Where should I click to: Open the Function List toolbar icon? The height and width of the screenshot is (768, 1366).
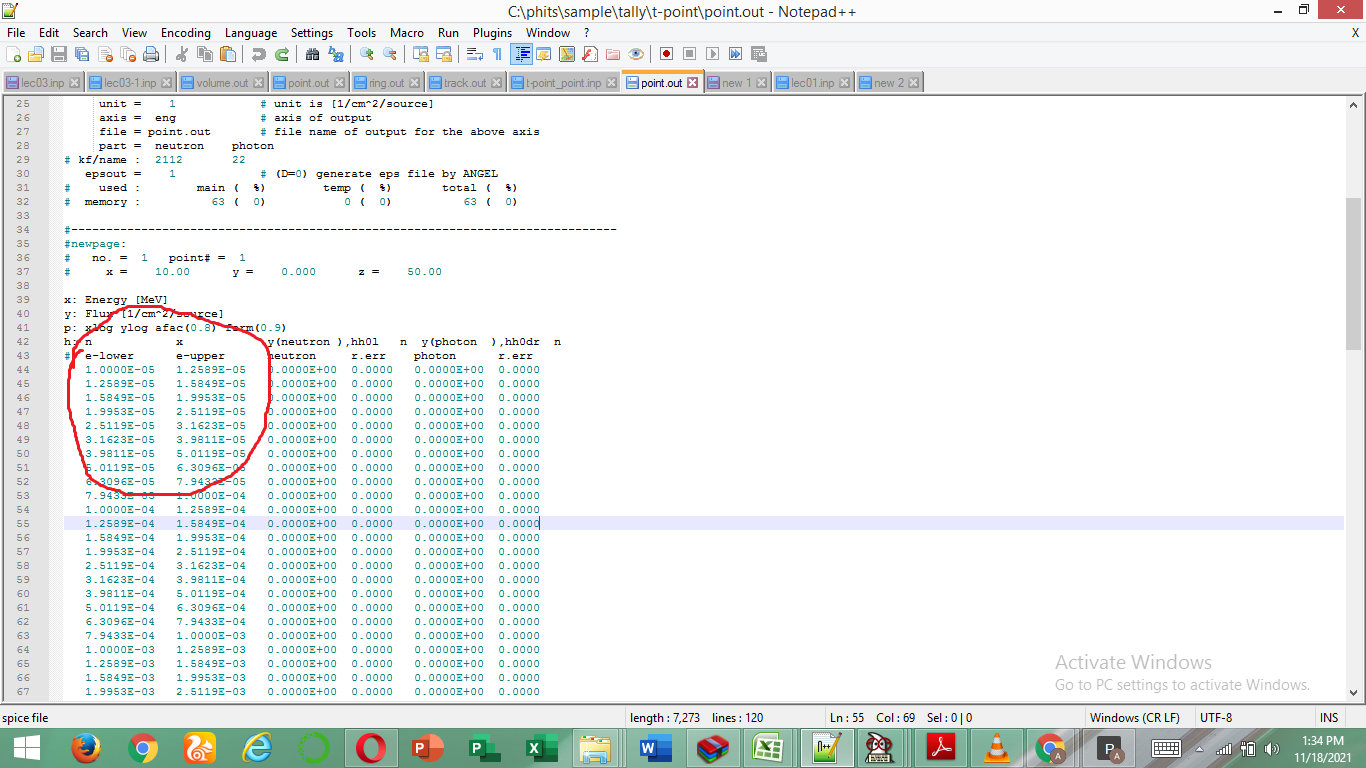pos(590,54)
